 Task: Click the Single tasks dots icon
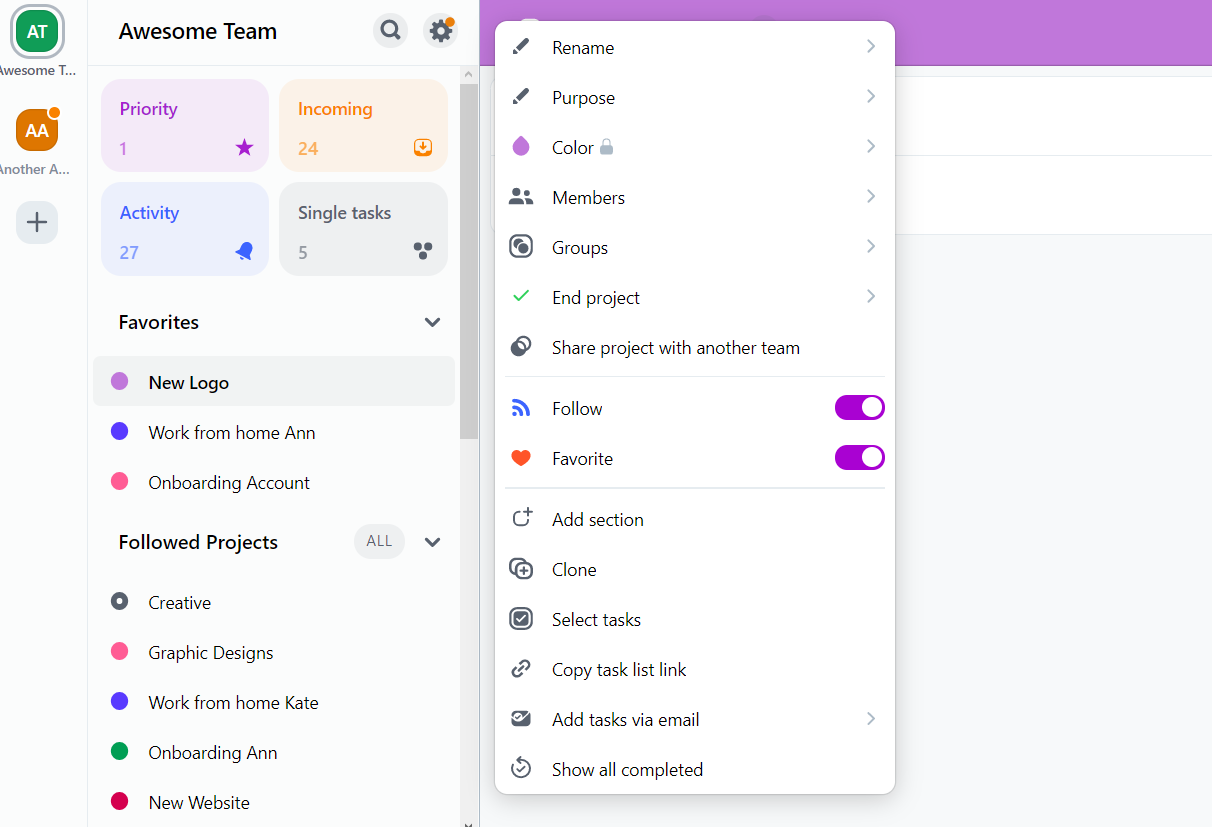(423, 252)
